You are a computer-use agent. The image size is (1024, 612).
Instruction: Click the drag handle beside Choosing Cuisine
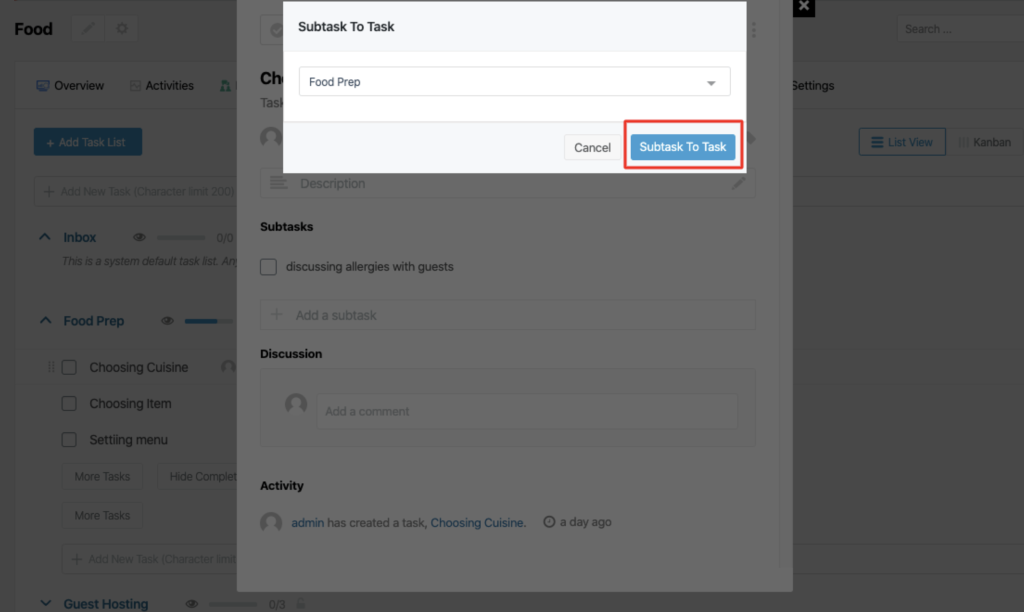tap(51, 367)
